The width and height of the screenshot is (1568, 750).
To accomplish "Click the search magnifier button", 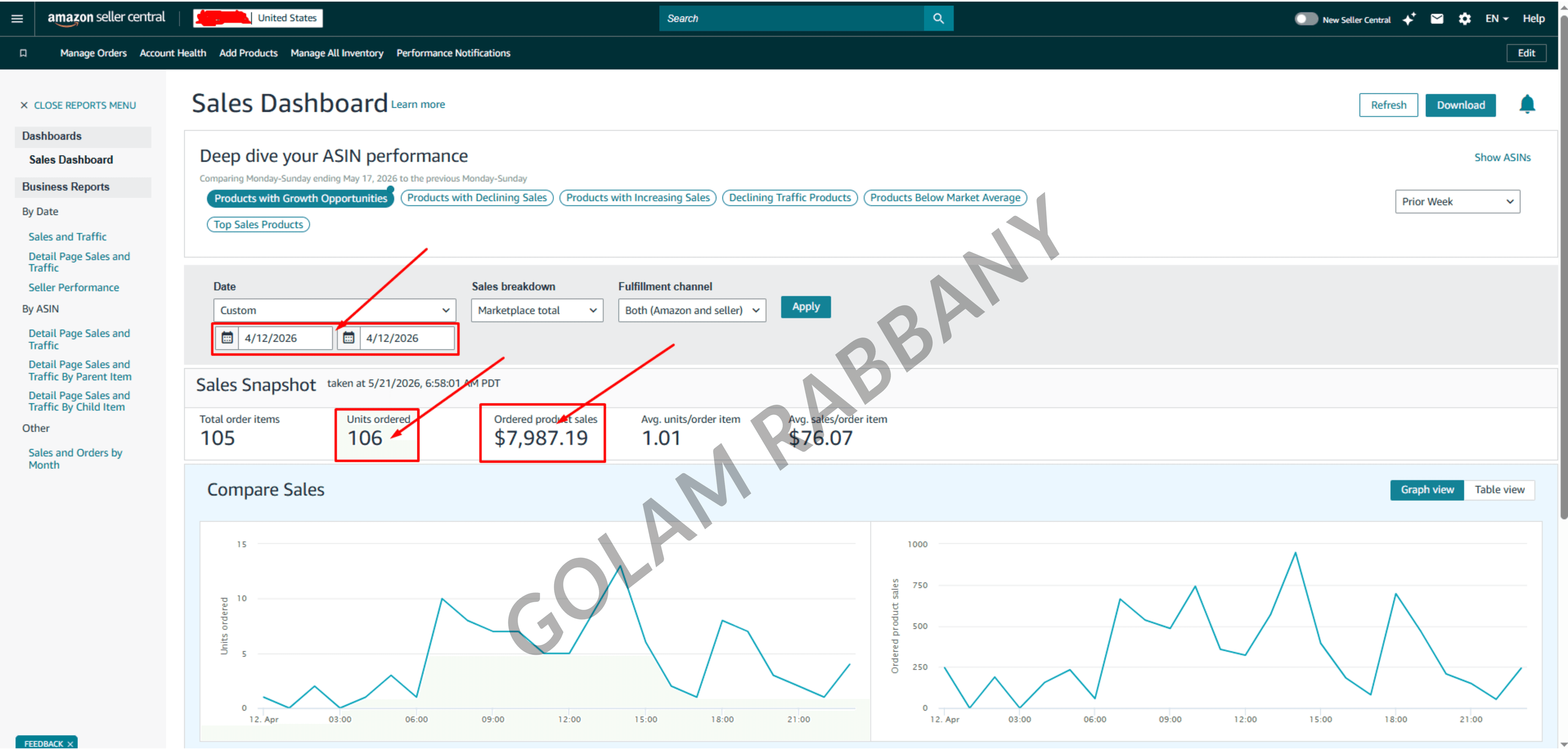I will [938, 18].
